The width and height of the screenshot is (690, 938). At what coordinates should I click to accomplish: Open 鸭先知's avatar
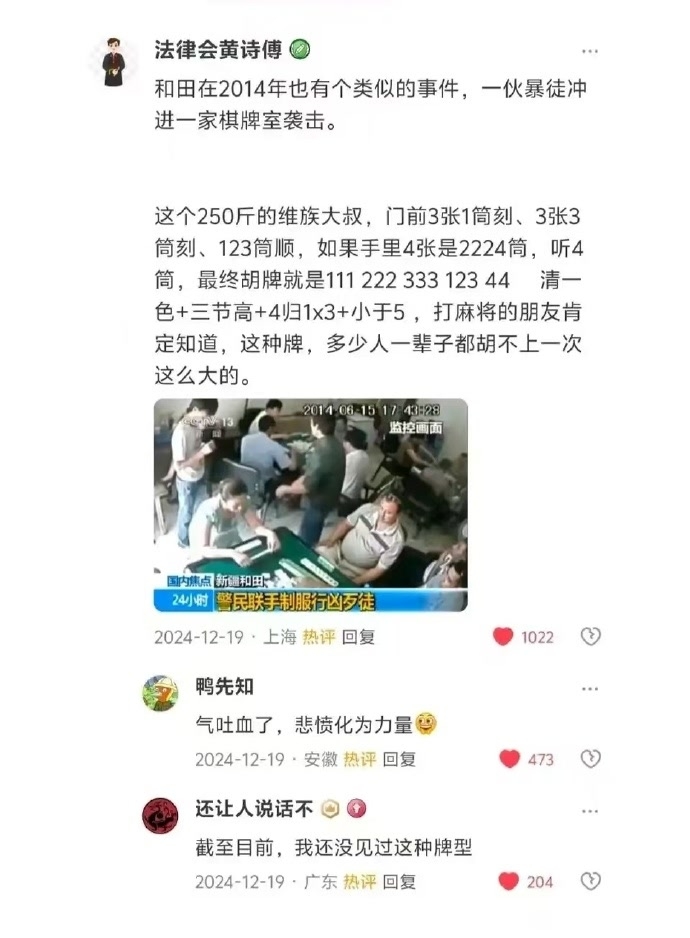click(160, 694)
